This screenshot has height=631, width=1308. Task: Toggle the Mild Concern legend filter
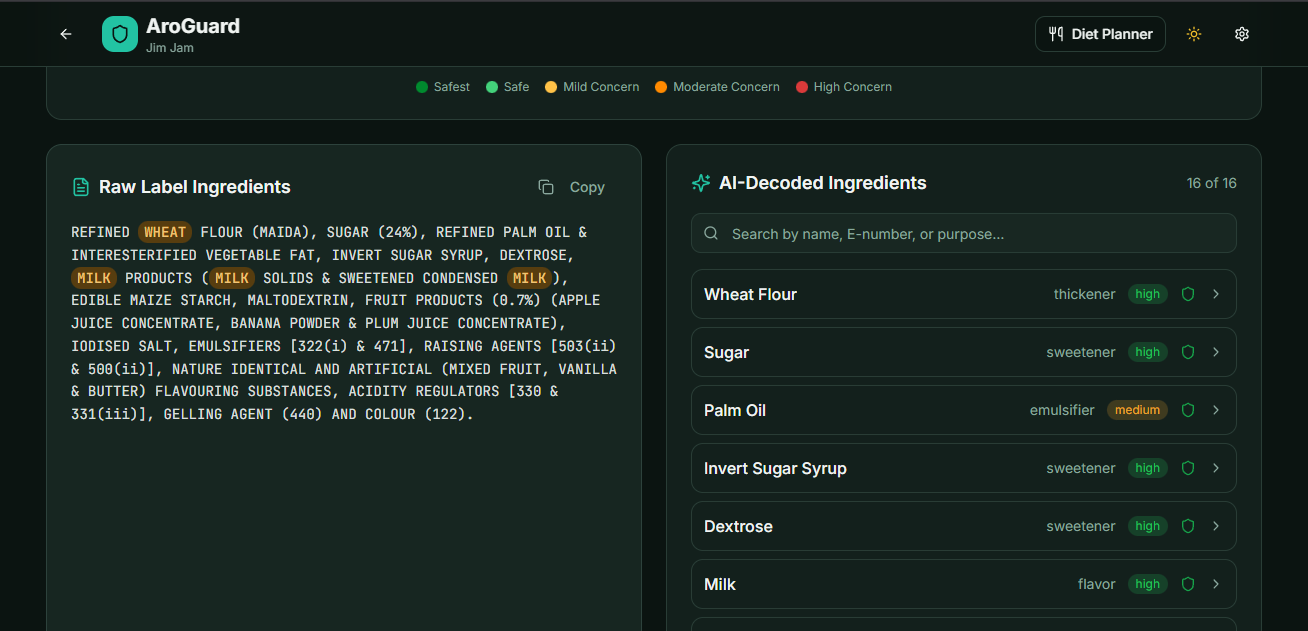[591, 87]
